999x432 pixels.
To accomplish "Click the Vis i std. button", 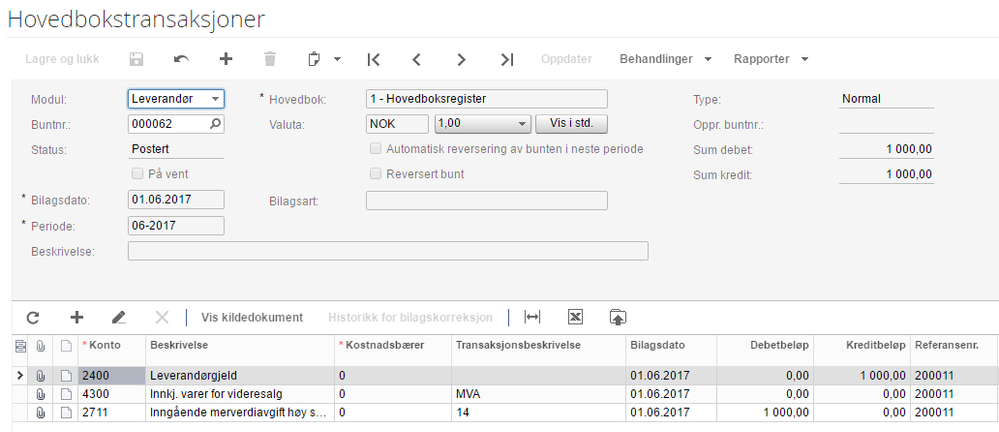I will point(572,124).
